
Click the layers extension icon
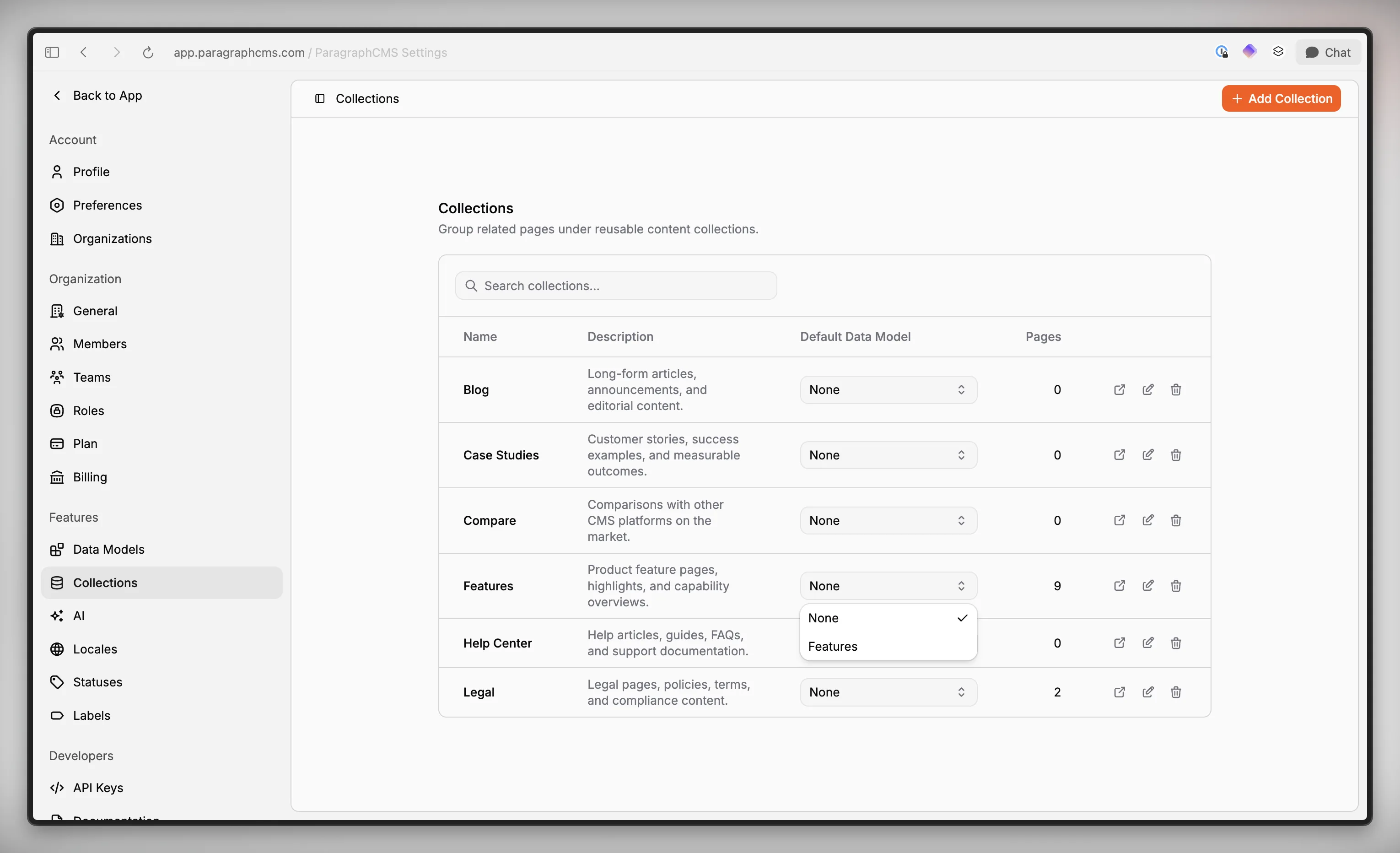pyautogui.click(x=1278, y=52)
